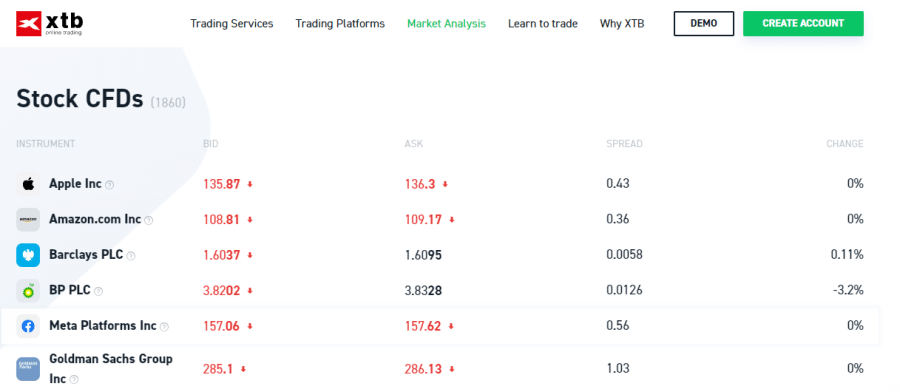Open the Learn to trade menu
This screenshot has height=392, width=900.
click(x=543, y=24)
